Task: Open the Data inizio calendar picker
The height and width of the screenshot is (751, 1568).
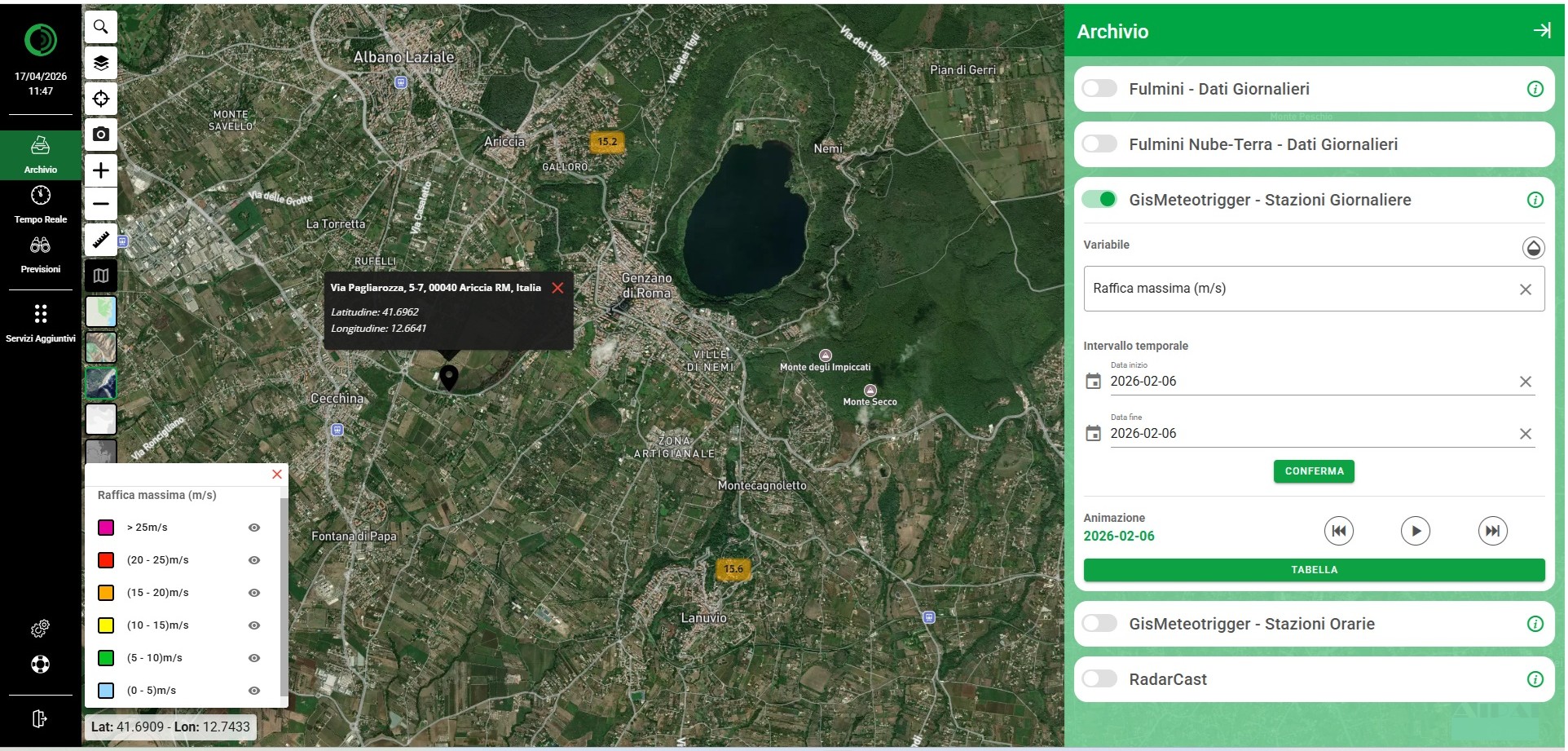Action: (1094, 382)
